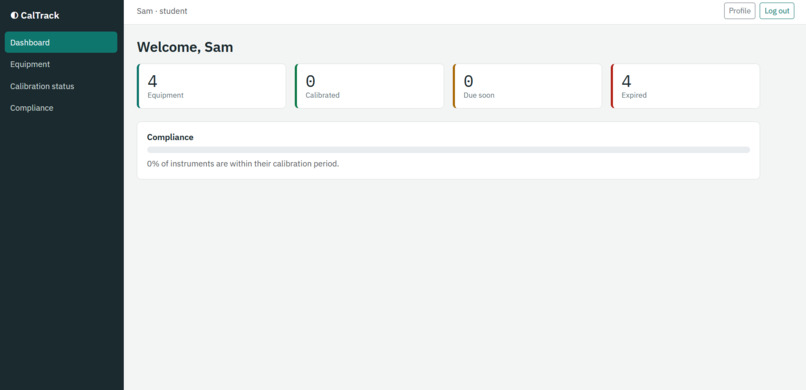Viewport: 806px width, 390px height.
Task: Select the Due soon count card
Action: point(527,86)
